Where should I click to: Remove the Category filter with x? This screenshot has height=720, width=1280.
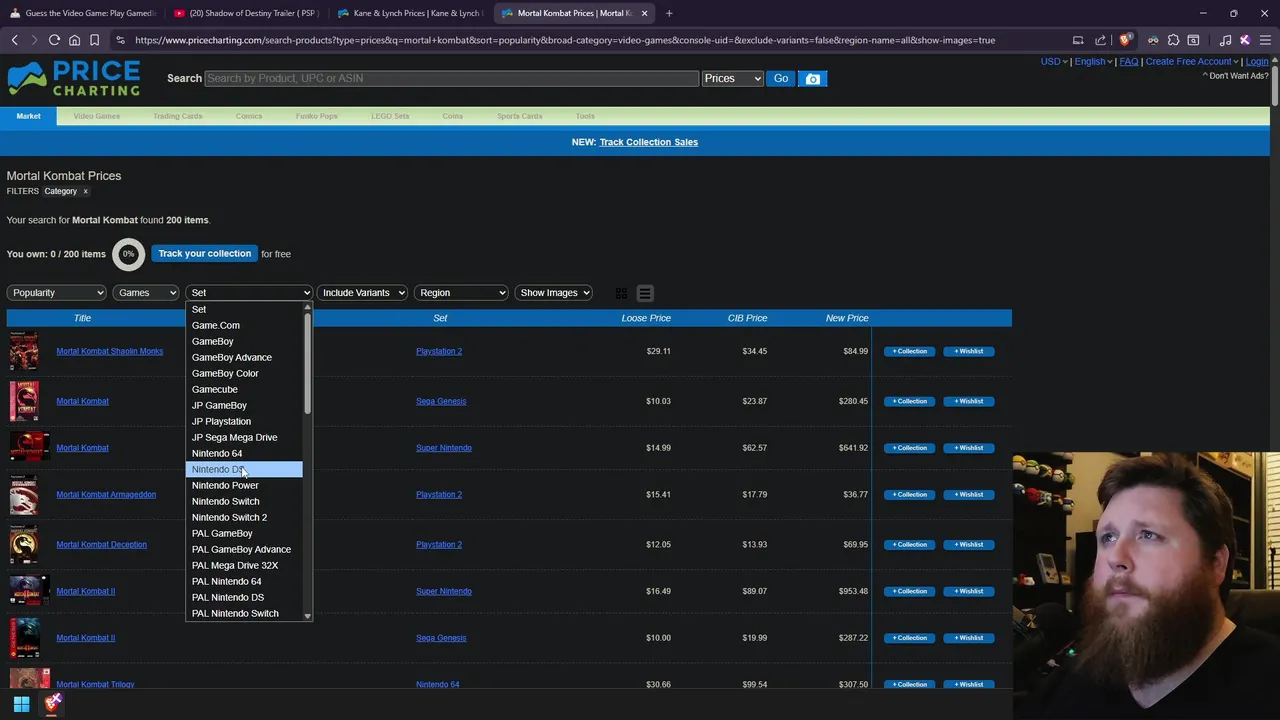pos(85,191)
